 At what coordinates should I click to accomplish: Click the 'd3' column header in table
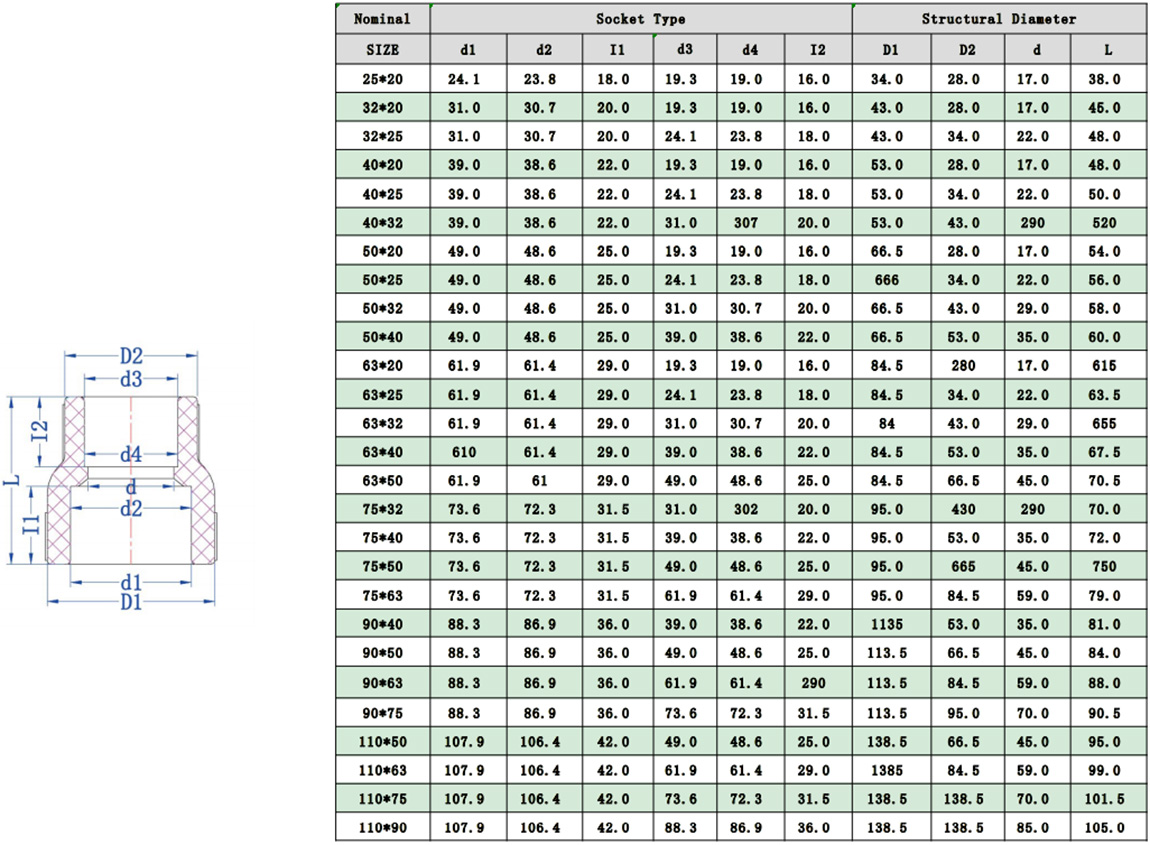pyautogui.click(x=683, y=49)
